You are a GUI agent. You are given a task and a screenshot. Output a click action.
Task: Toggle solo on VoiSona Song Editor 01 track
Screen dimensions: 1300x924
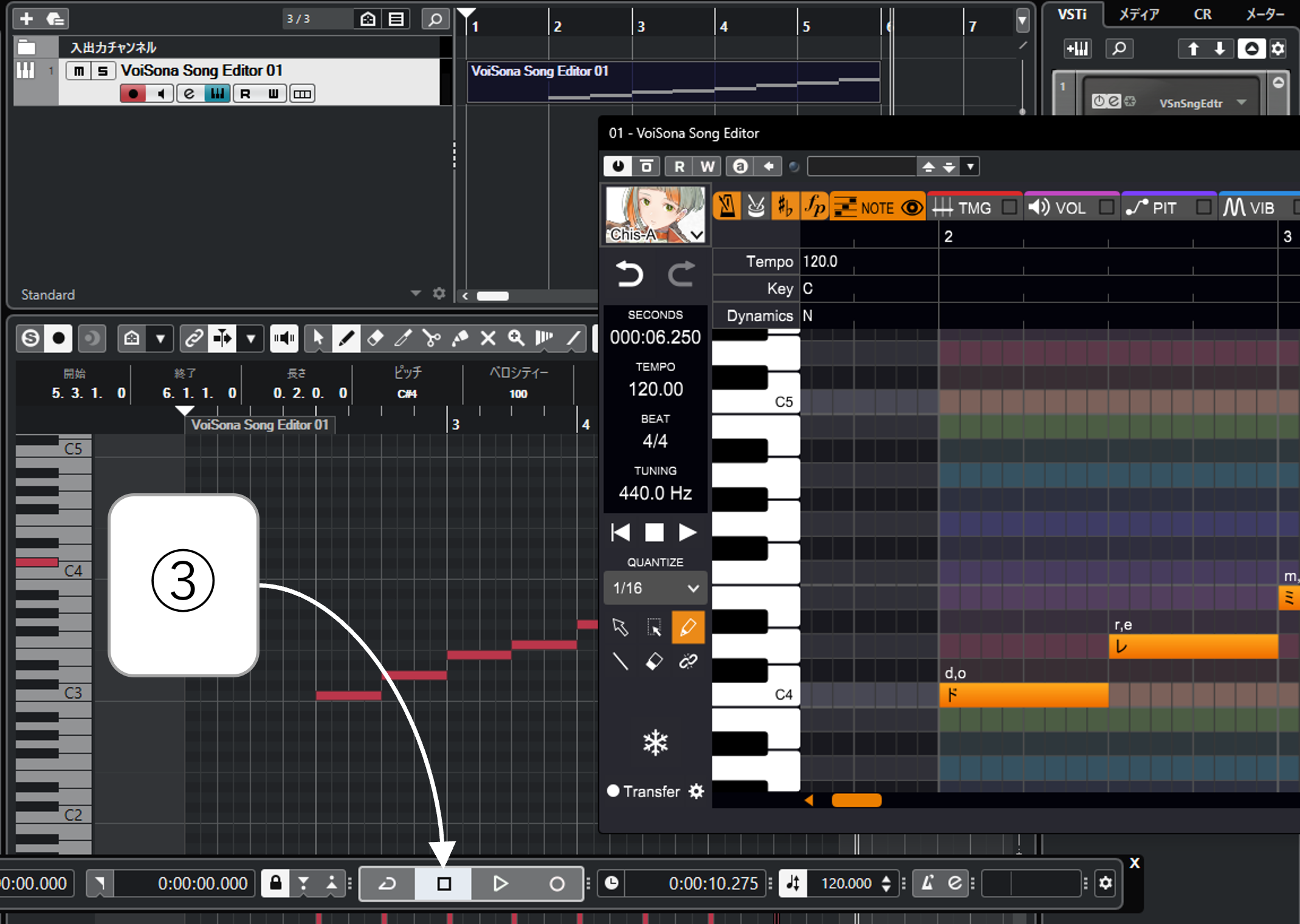[103, 71]
